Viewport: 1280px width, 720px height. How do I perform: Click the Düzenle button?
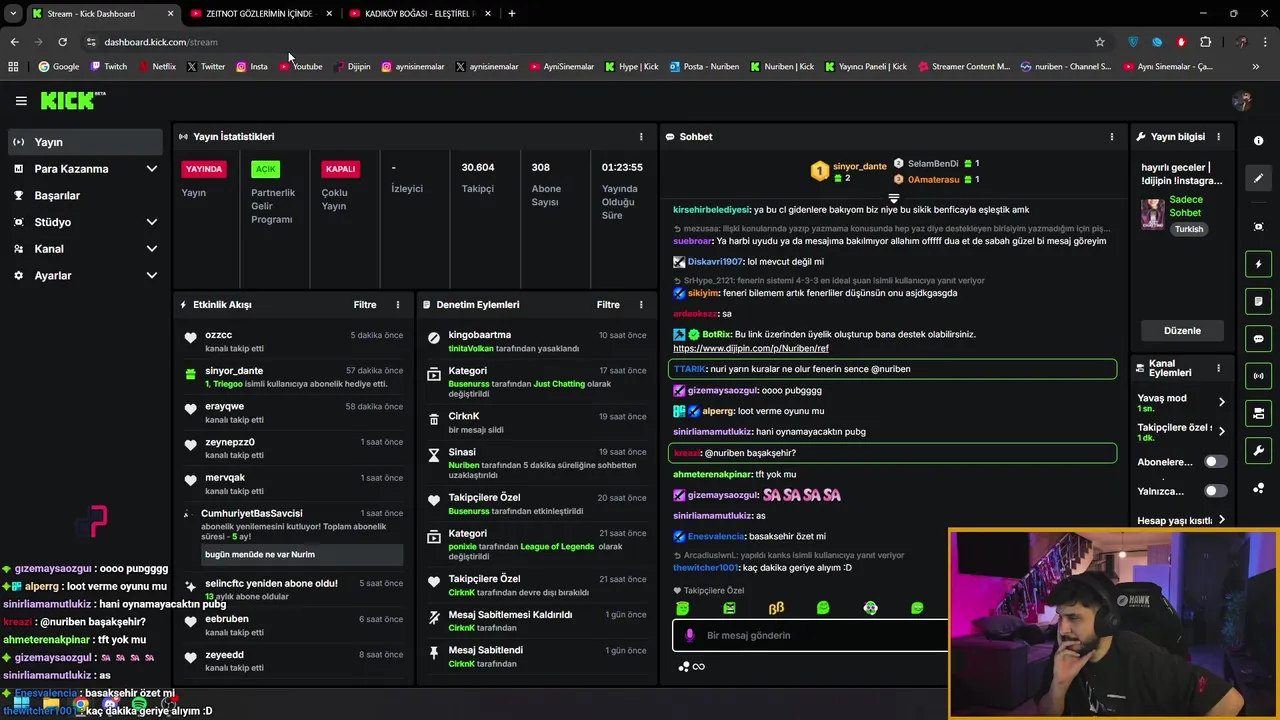tap(1182, 331)
